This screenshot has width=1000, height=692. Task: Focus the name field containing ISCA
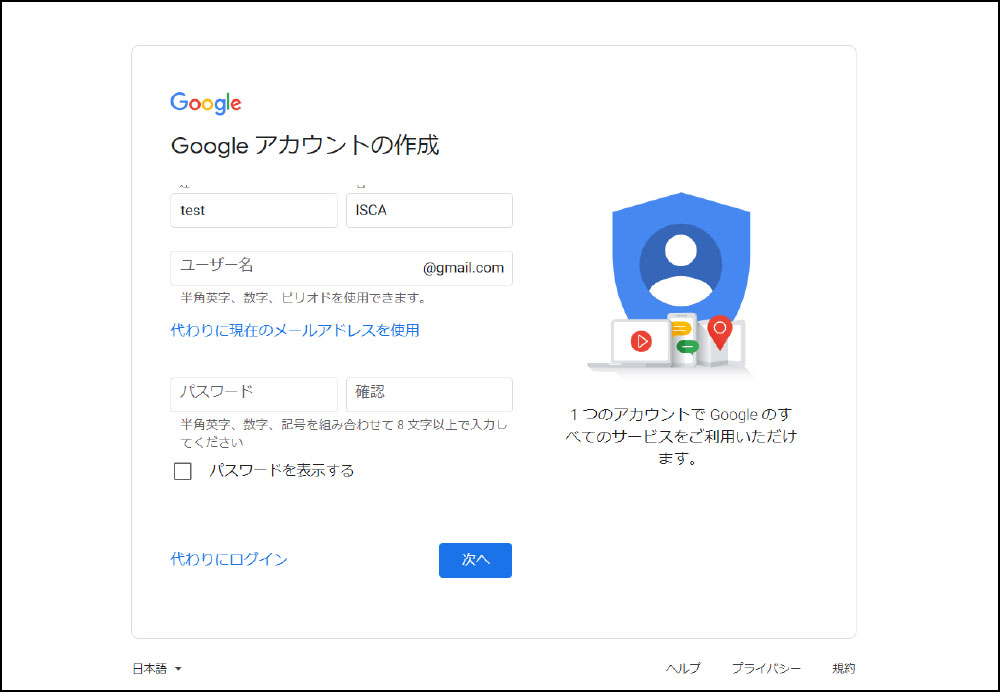[x=429, y=210]
